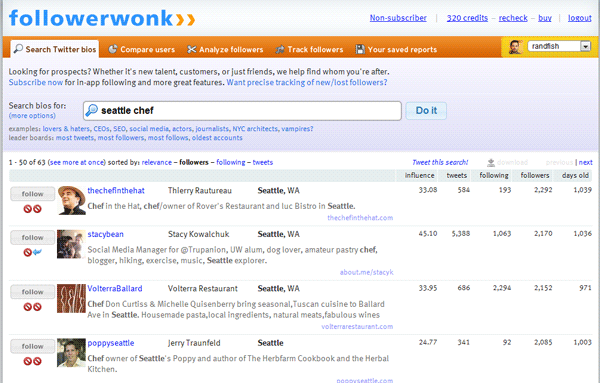Open the oldest accounts leader board

217,138
